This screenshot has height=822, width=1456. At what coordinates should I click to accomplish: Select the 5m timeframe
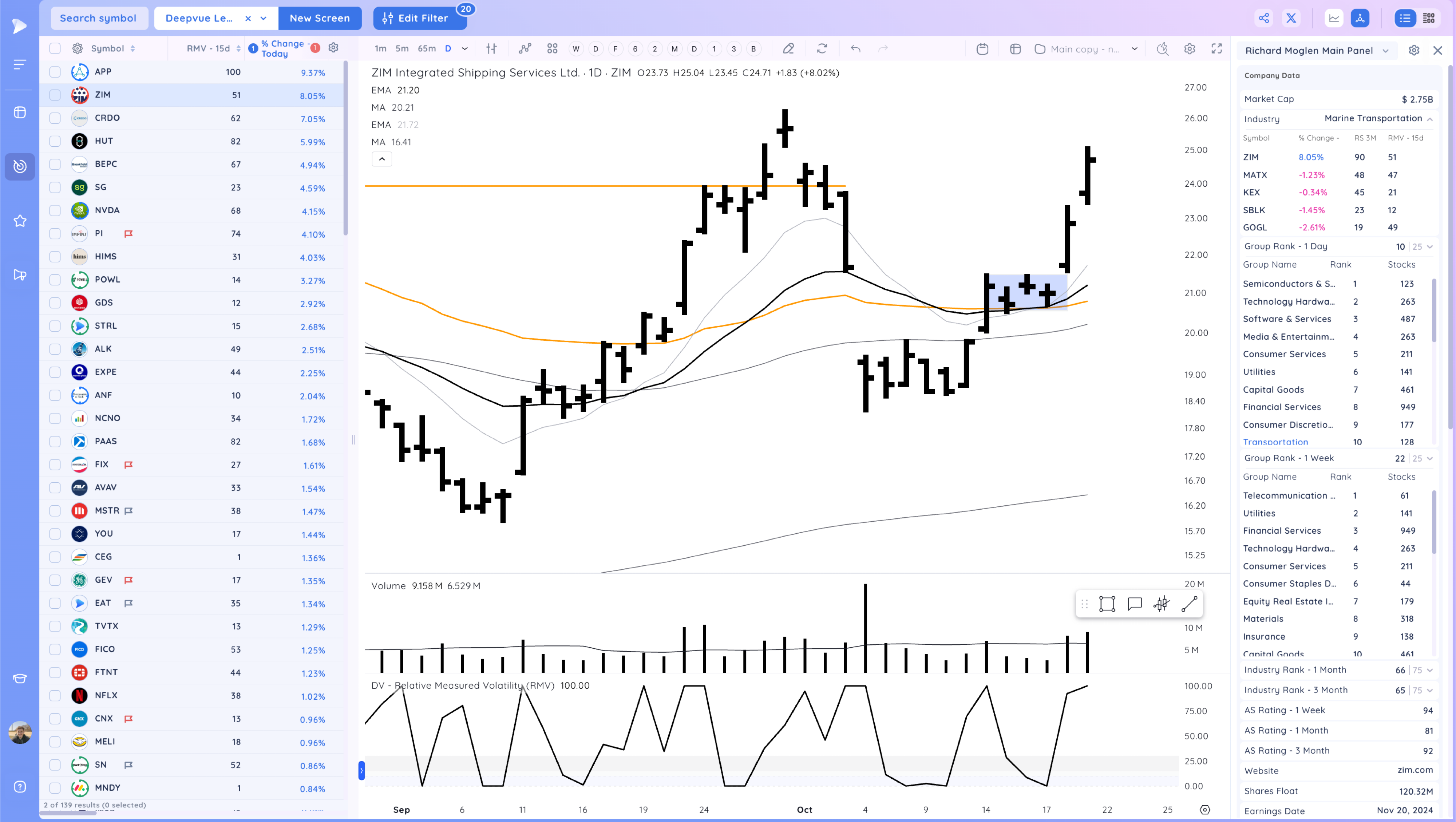402,49
